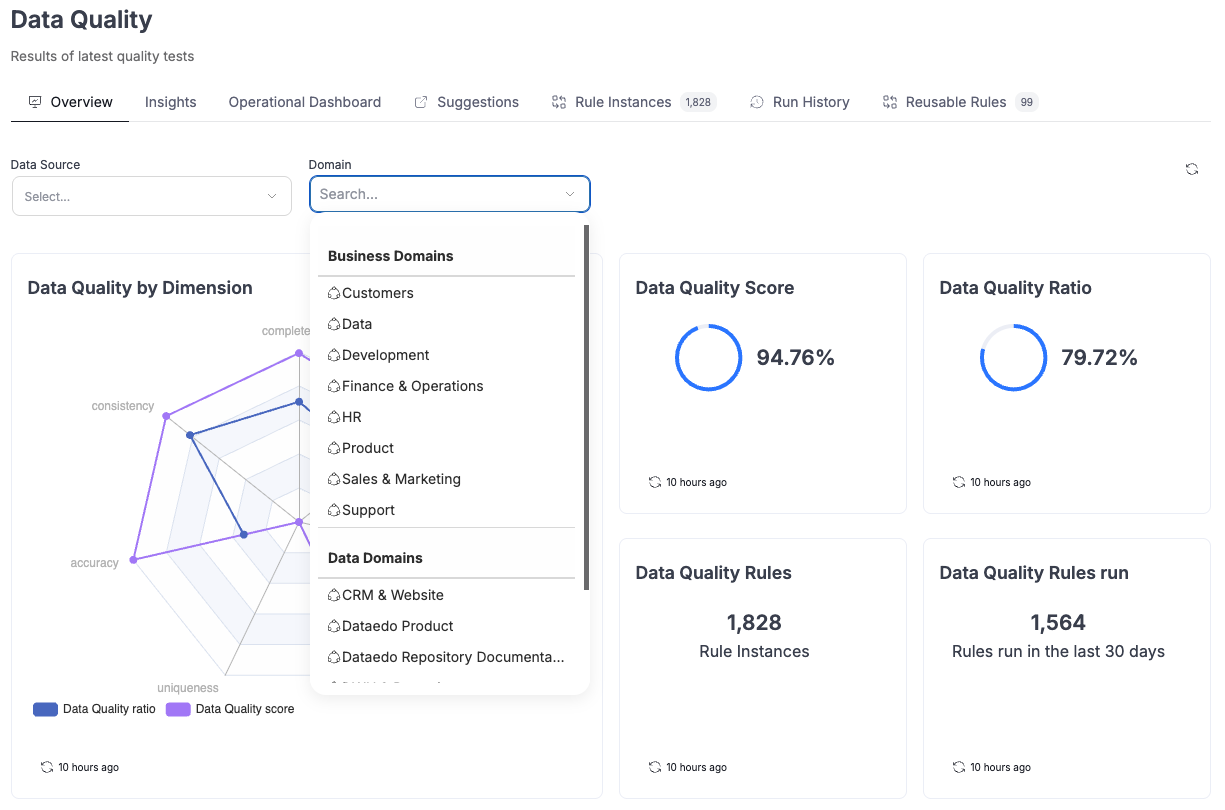Click the domain list scrollbar
The height and width of the screenshot is (810, 1225).
tap(587, 407)
